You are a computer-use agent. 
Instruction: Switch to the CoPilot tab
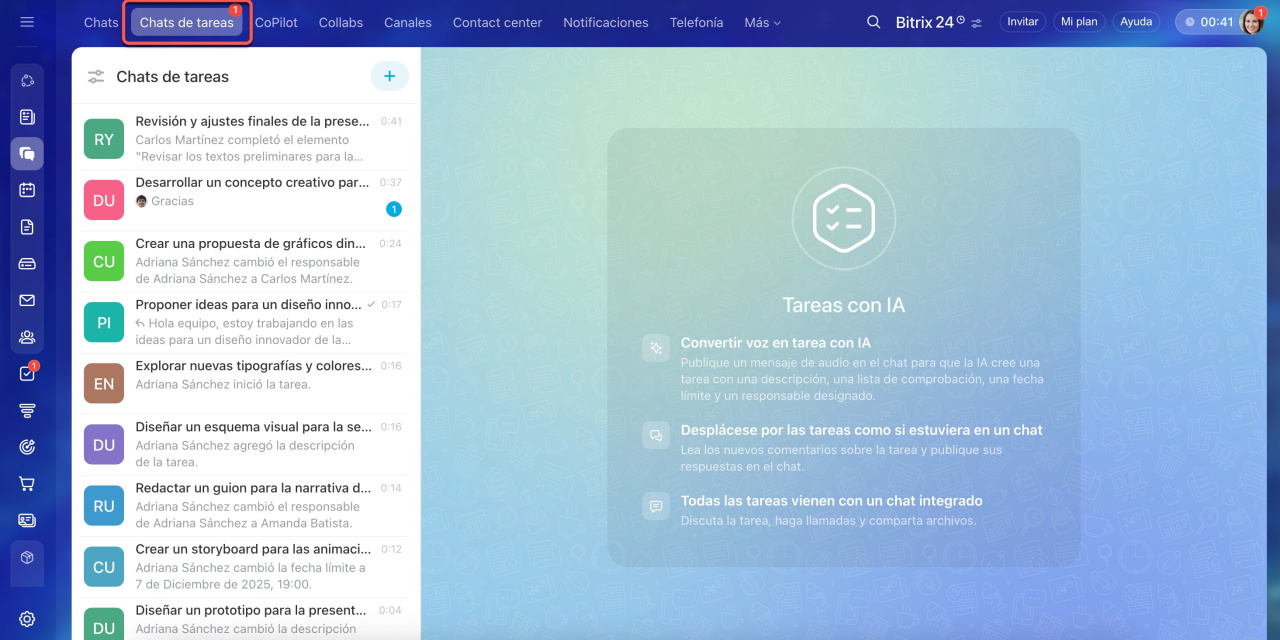pos(276,22)
